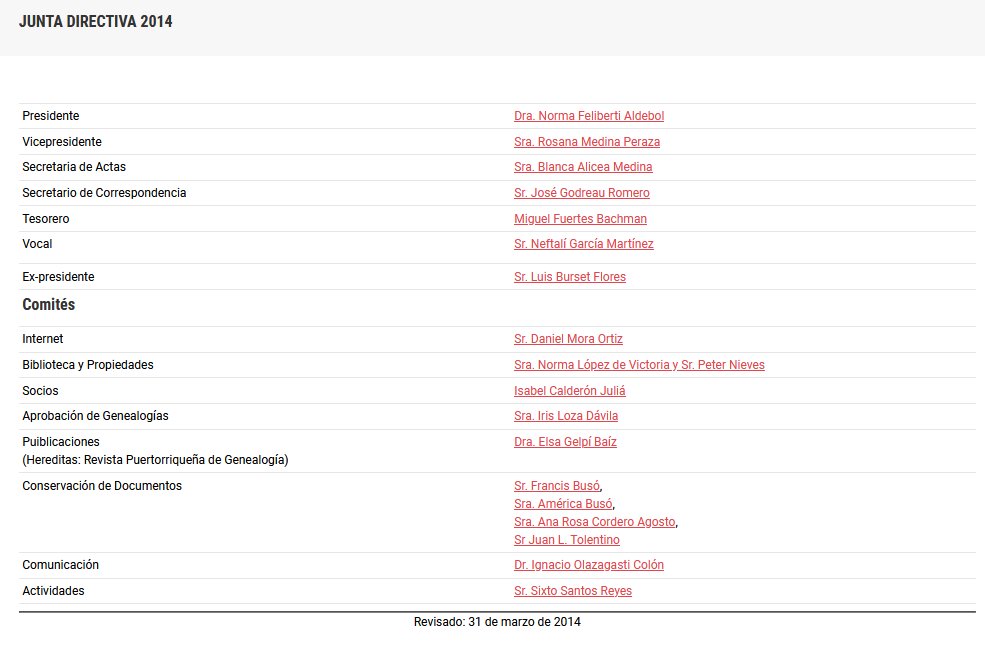Select Sr Juan L. Tolentino link

click(567, 540)
